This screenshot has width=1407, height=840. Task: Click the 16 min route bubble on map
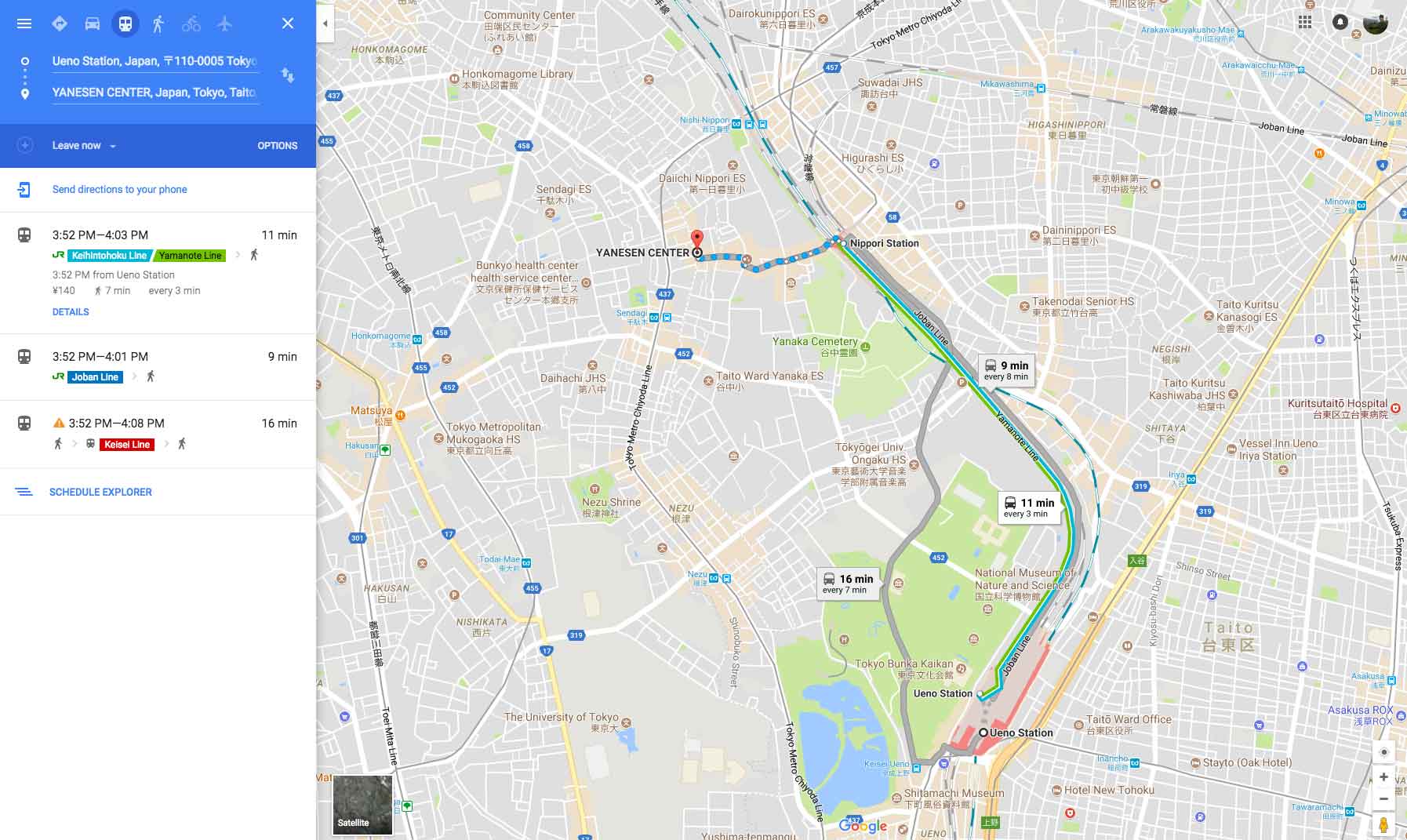point(849,583)
